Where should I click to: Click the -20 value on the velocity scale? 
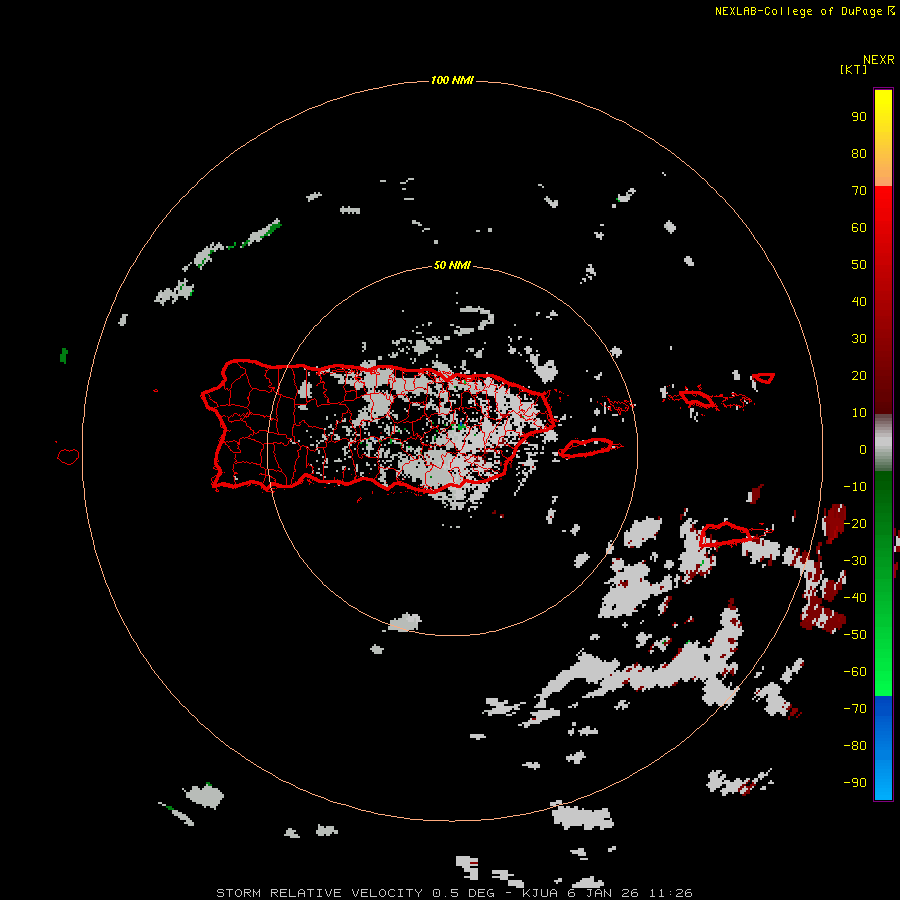(x=855, y=523)
